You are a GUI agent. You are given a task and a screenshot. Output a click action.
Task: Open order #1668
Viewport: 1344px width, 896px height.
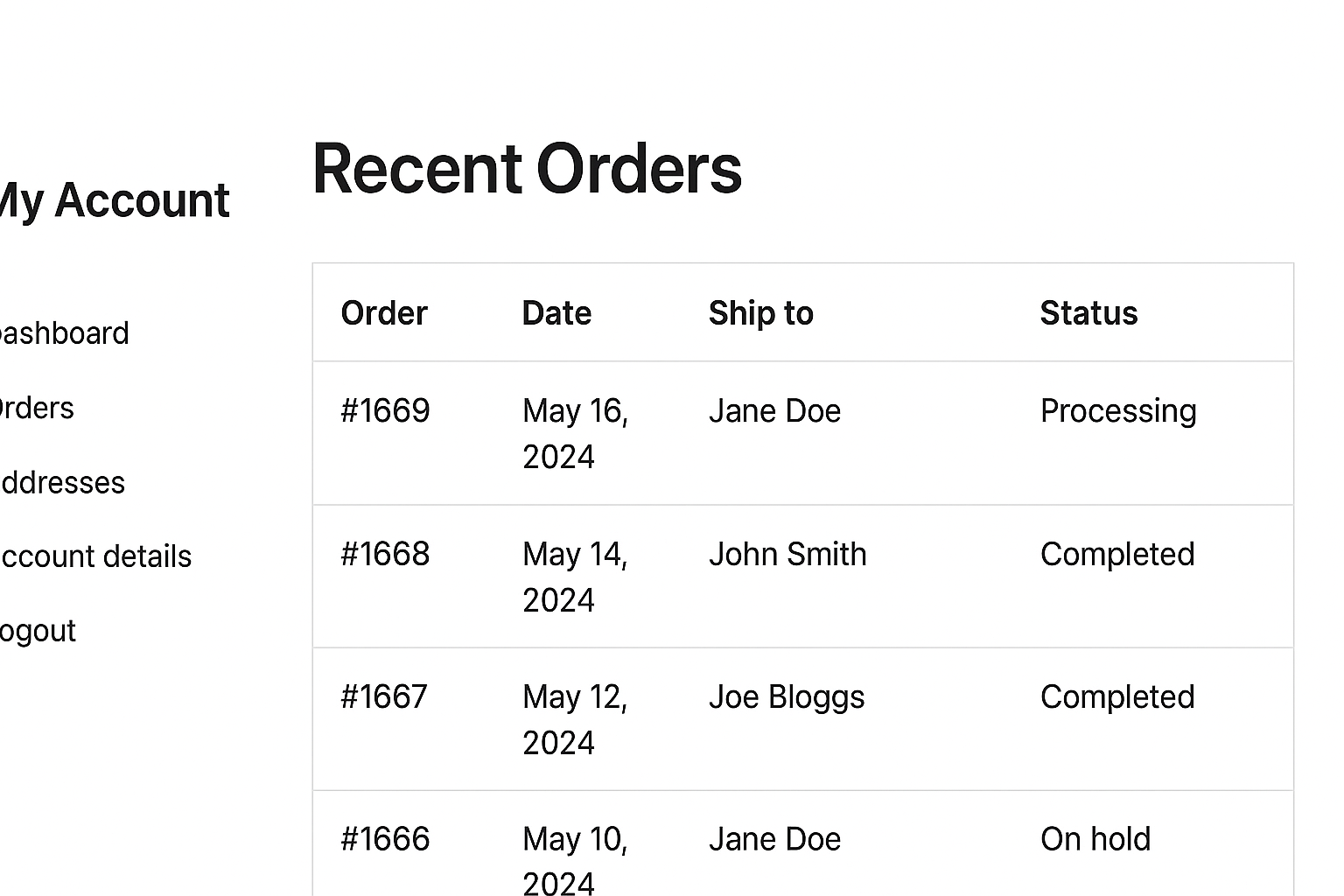[385, 554]
